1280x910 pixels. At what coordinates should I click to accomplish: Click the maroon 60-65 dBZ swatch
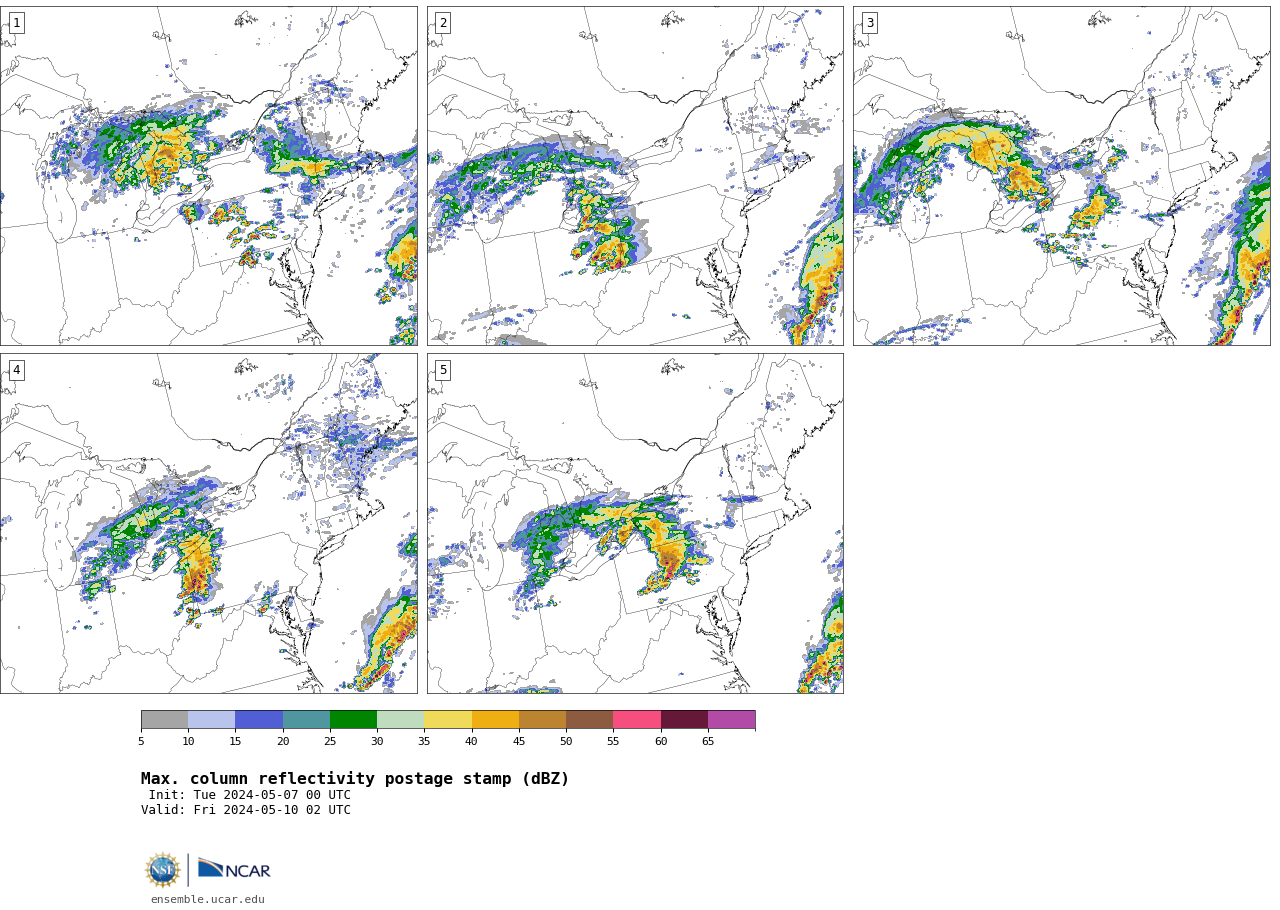pos(684,720)
